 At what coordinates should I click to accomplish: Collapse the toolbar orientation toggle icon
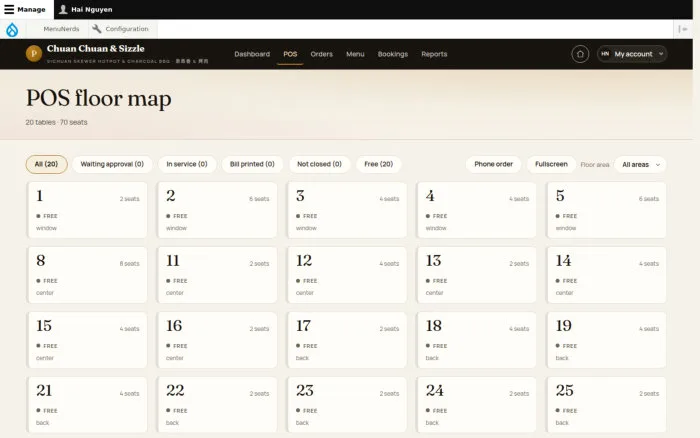point(683,29)
